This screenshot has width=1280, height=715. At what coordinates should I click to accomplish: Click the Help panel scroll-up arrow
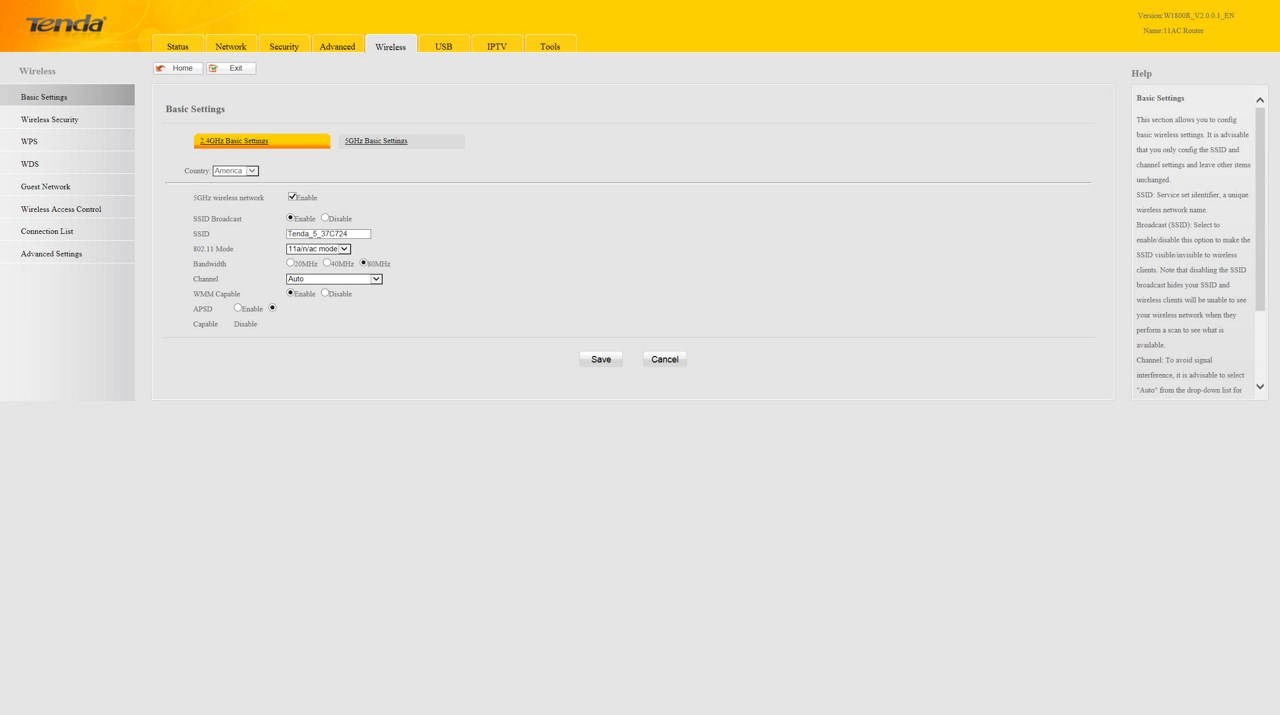pos(1260,100)
